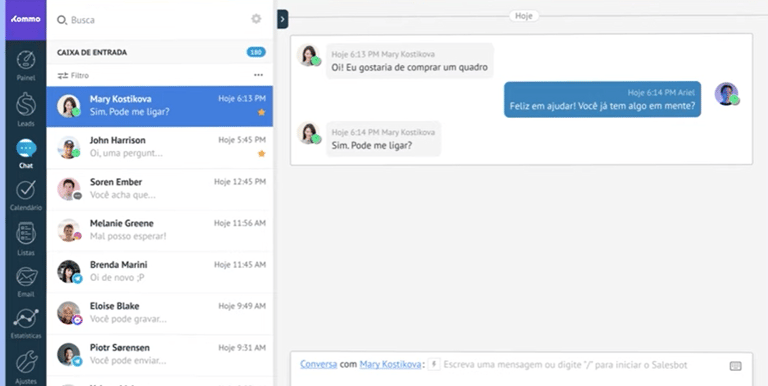Open inbox settings gear icon

pos(256,19)
